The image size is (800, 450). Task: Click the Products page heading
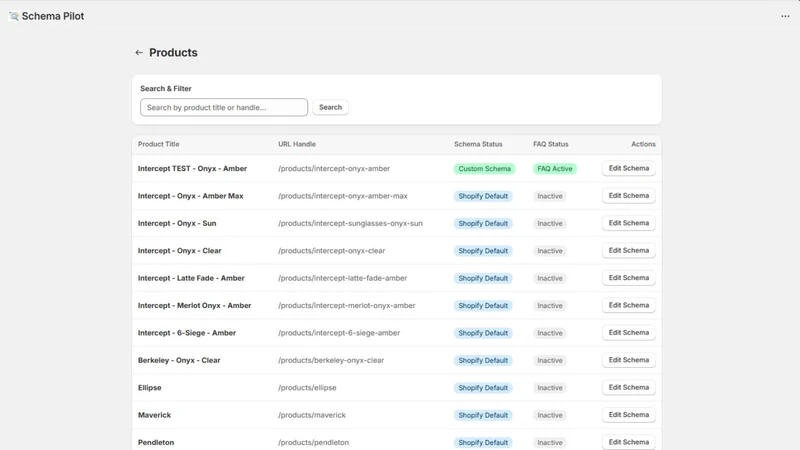click(x=173, y=53)
